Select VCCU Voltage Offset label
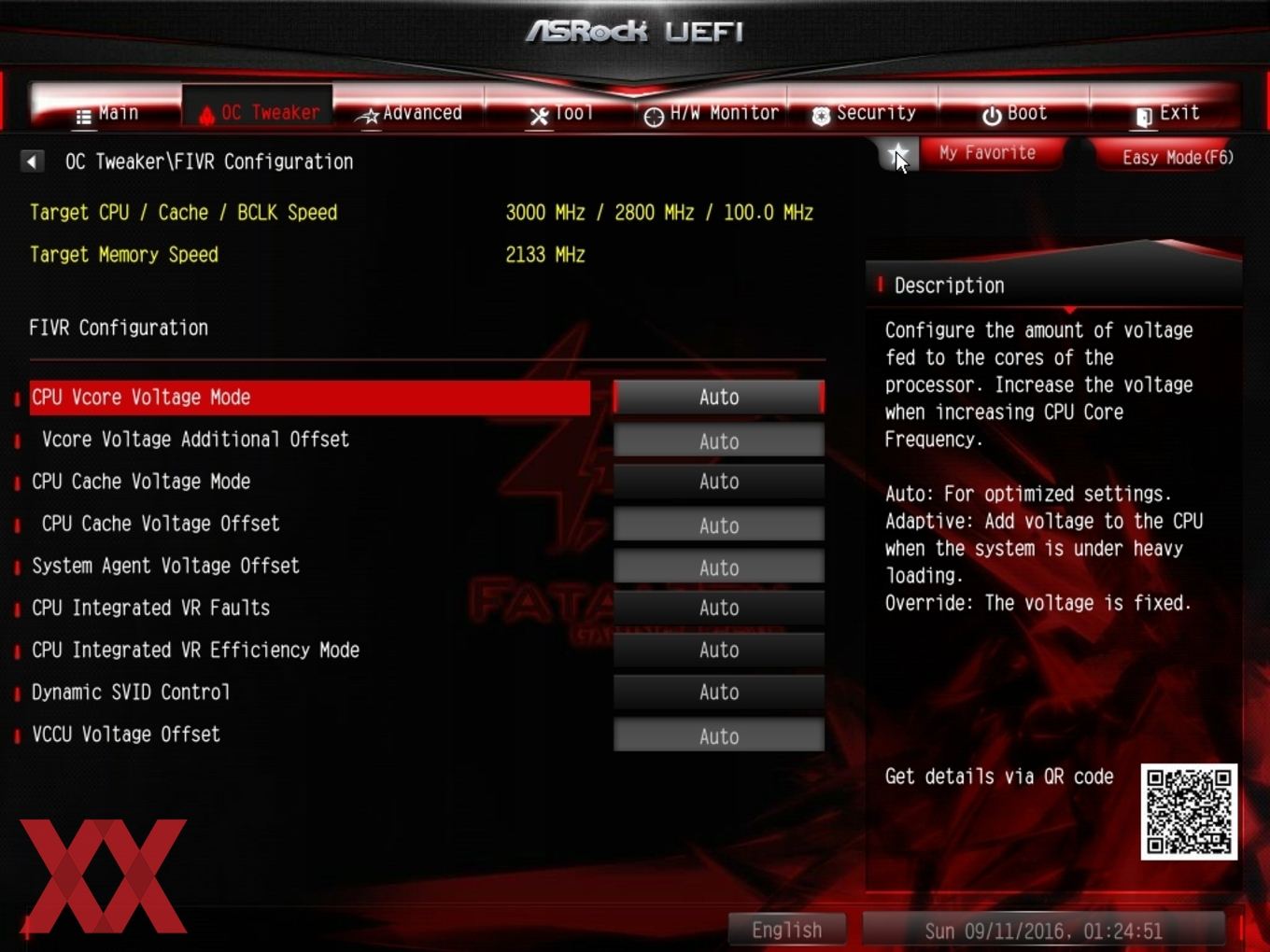This screenshot has height=952, width=1270. pos(126,734)
